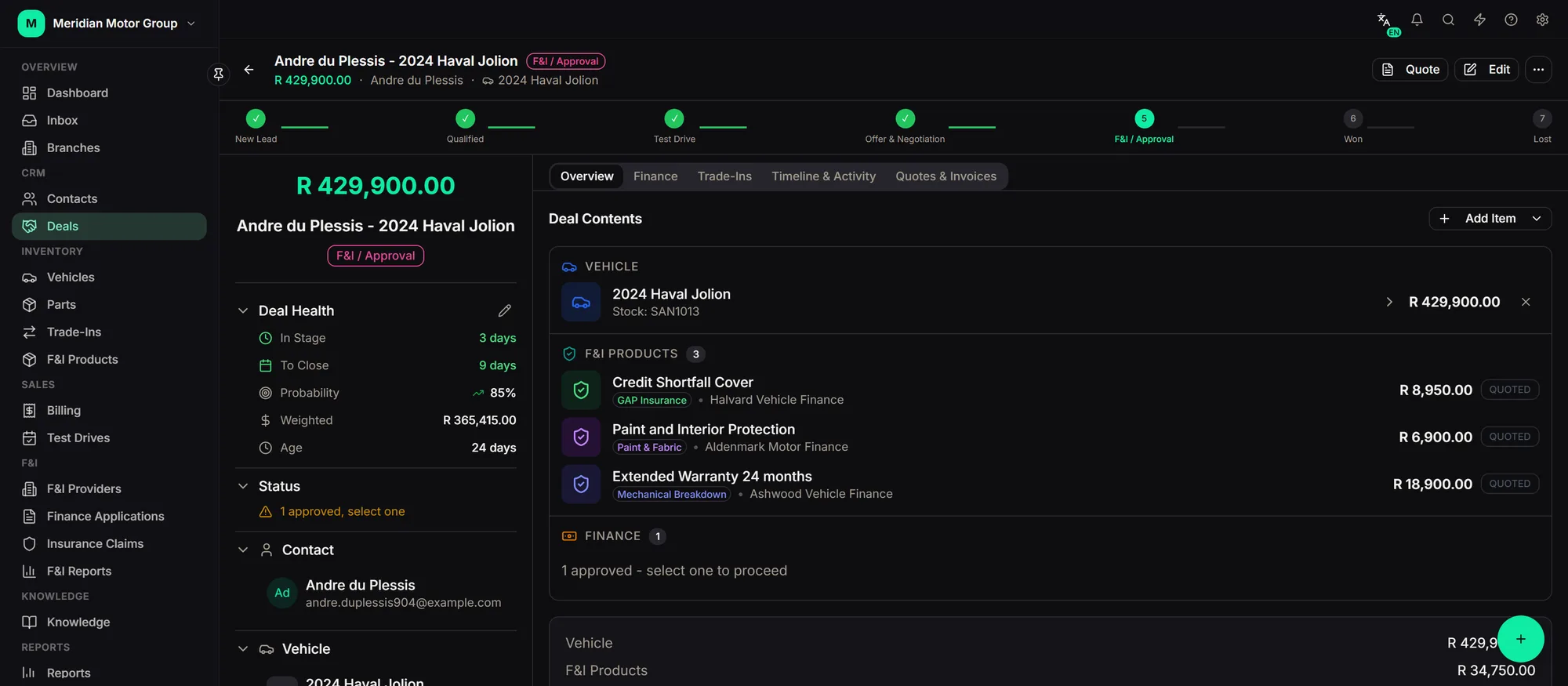This screenshot has height=686, width=1568.
Task: Expand the 2024 Haval Jolion row chevron
Action: [1389, 302]
